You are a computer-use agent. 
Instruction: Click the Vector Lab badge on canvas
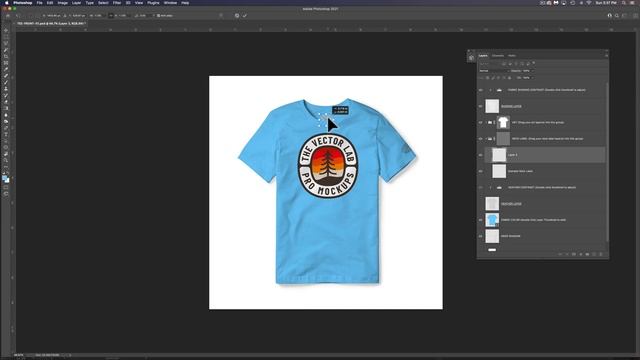328,166
